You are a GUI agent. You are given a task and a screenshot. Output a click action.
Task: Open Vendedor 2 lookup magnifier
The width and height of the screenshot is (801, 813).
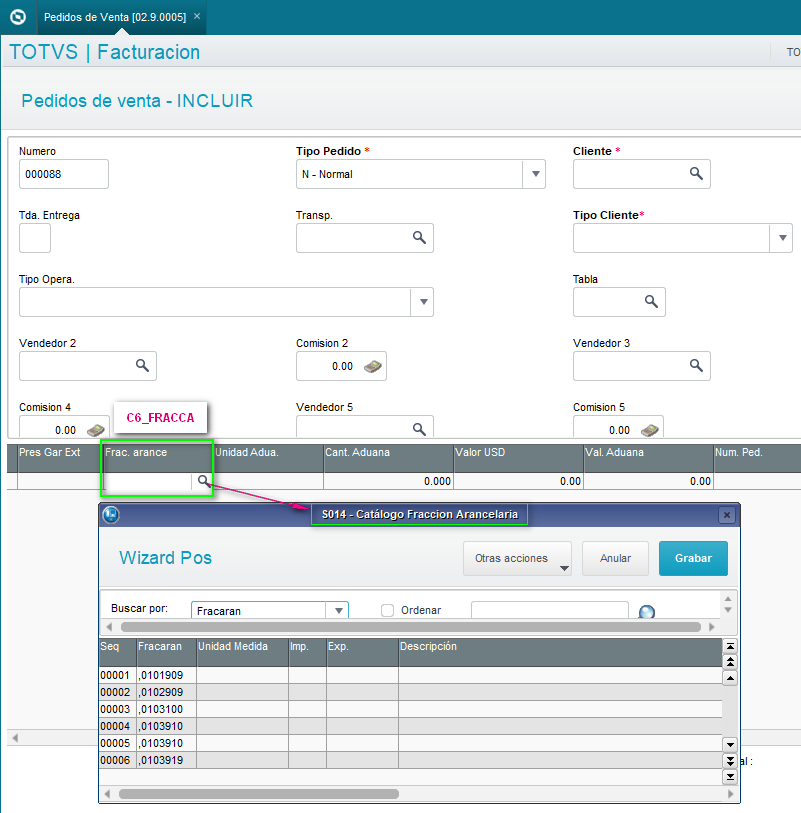(142, 366)
